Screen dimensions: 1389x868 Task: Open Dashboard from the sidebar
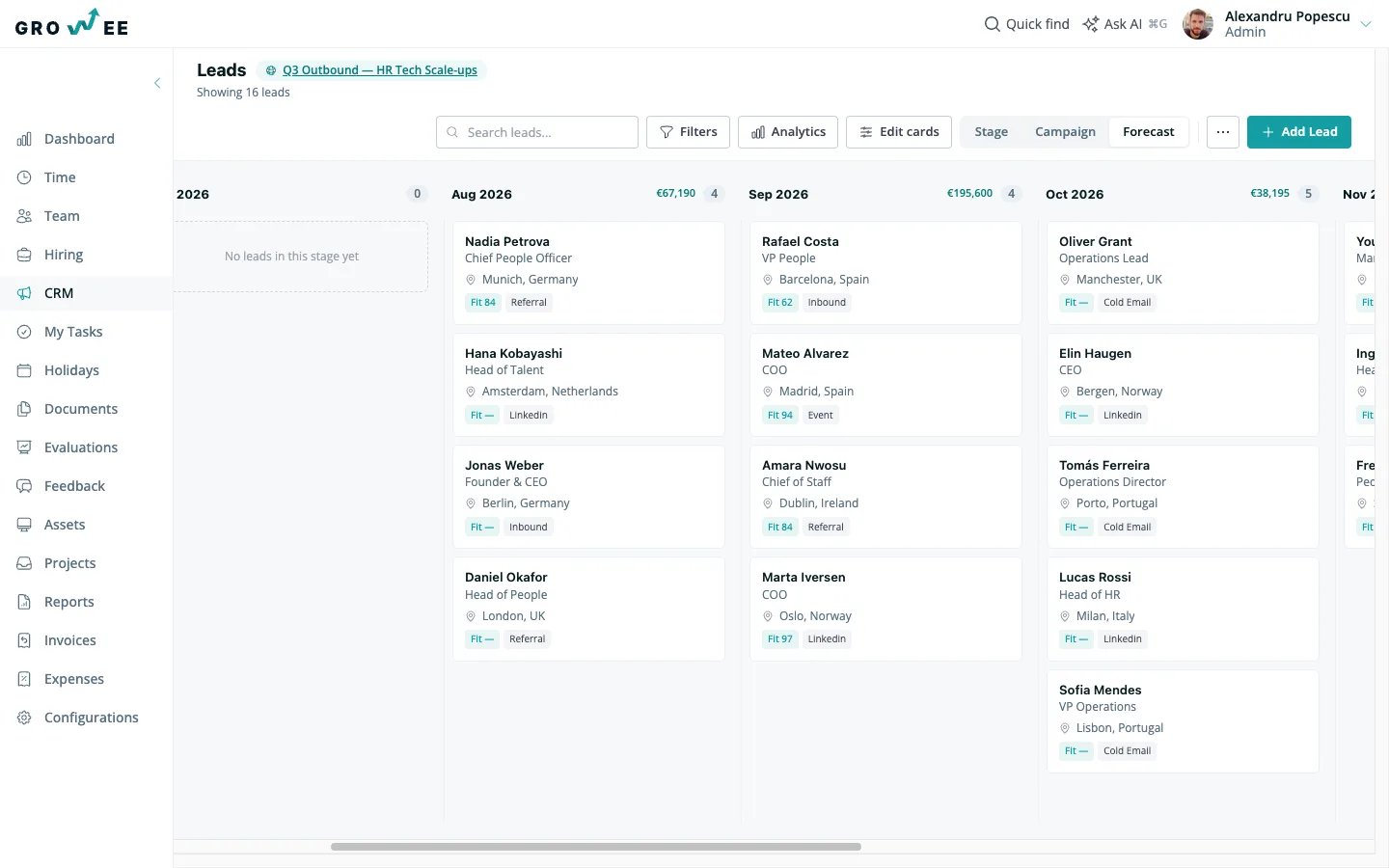pyautogui.click(x=86, y=139)
